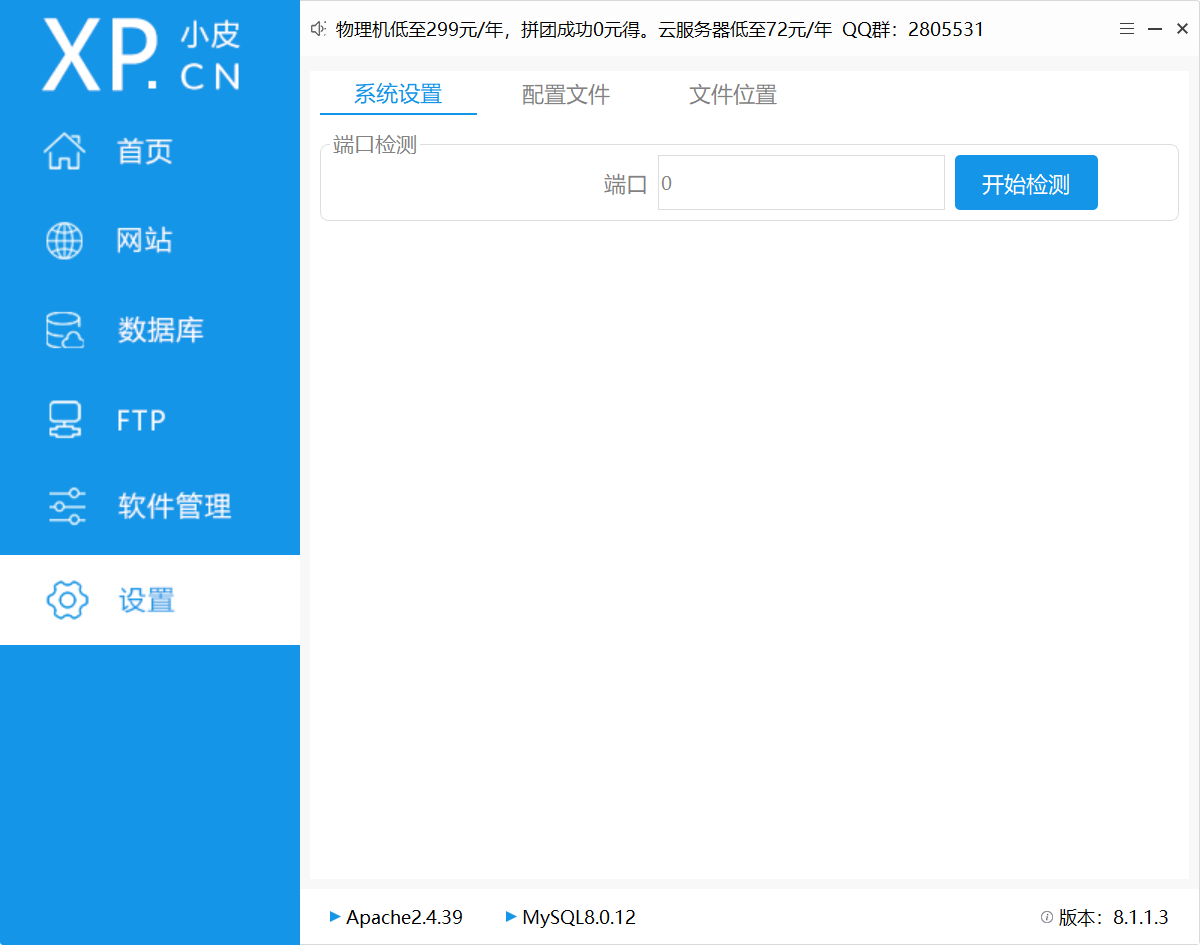Open the 文件位置 tab
This screenshot has width=1200, height=945.
[733, 95]
